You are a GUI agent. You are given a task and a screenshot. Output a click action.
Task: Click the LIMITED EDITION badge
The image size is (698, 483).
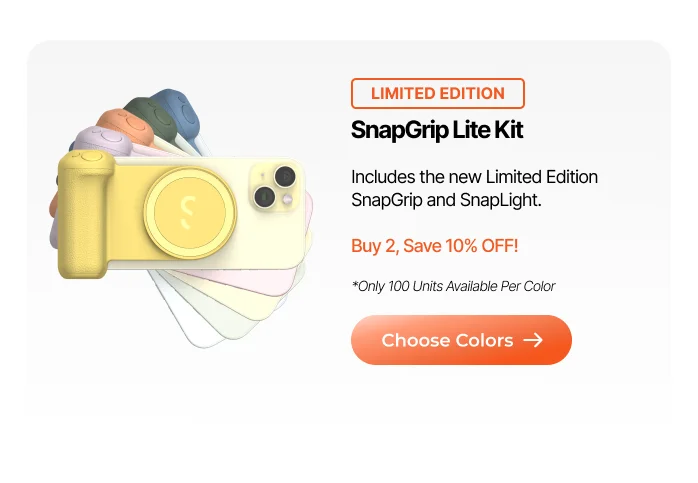click(x=437, y=93)
